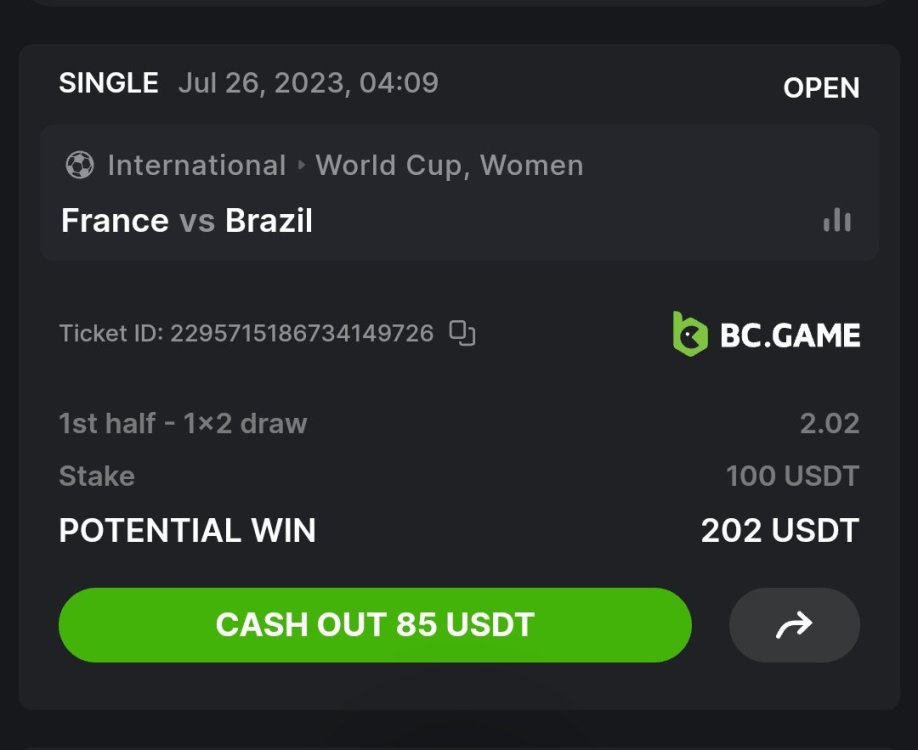Share the bet slip via arrow button
The image size is (918, 750).
click(794, 625)
